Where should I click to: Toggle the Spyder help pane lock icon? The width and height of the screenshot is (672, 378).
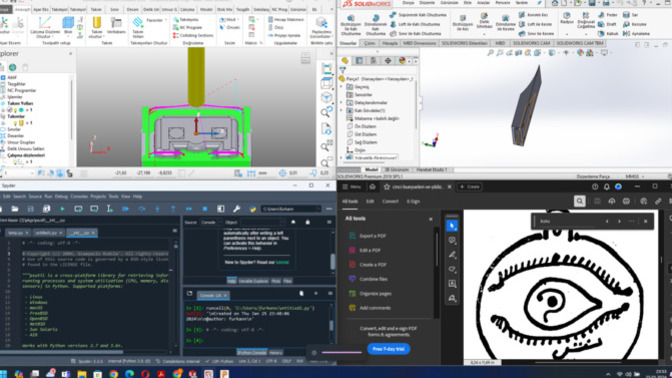point(308,222)
